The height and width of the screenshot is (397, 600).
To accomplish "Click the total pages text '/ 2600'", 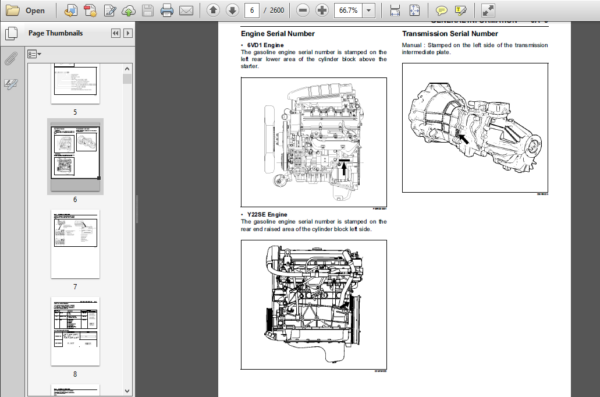I will pos(274,10).
